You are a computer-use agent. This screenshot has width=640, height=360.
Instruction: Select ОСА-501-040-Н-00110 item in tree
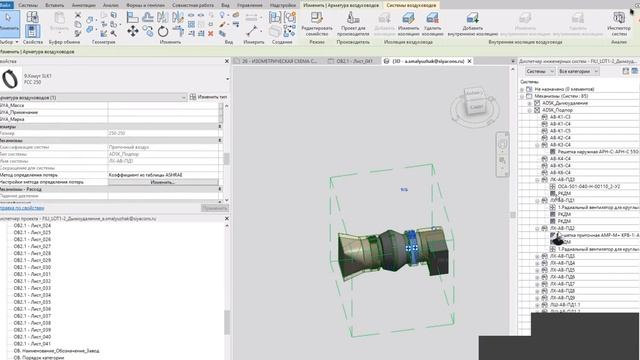[x=589, y=187]
